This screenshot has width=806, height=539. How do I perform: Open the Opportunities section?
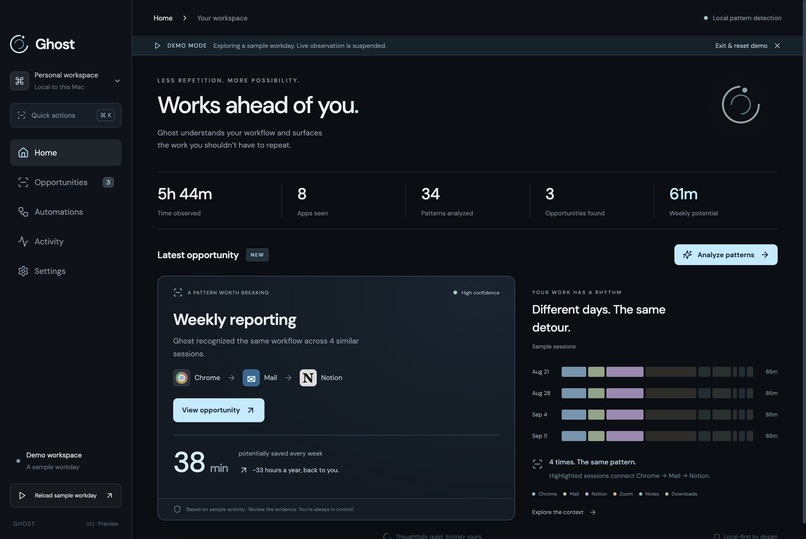pyautogui.click(x=66, y=182)
